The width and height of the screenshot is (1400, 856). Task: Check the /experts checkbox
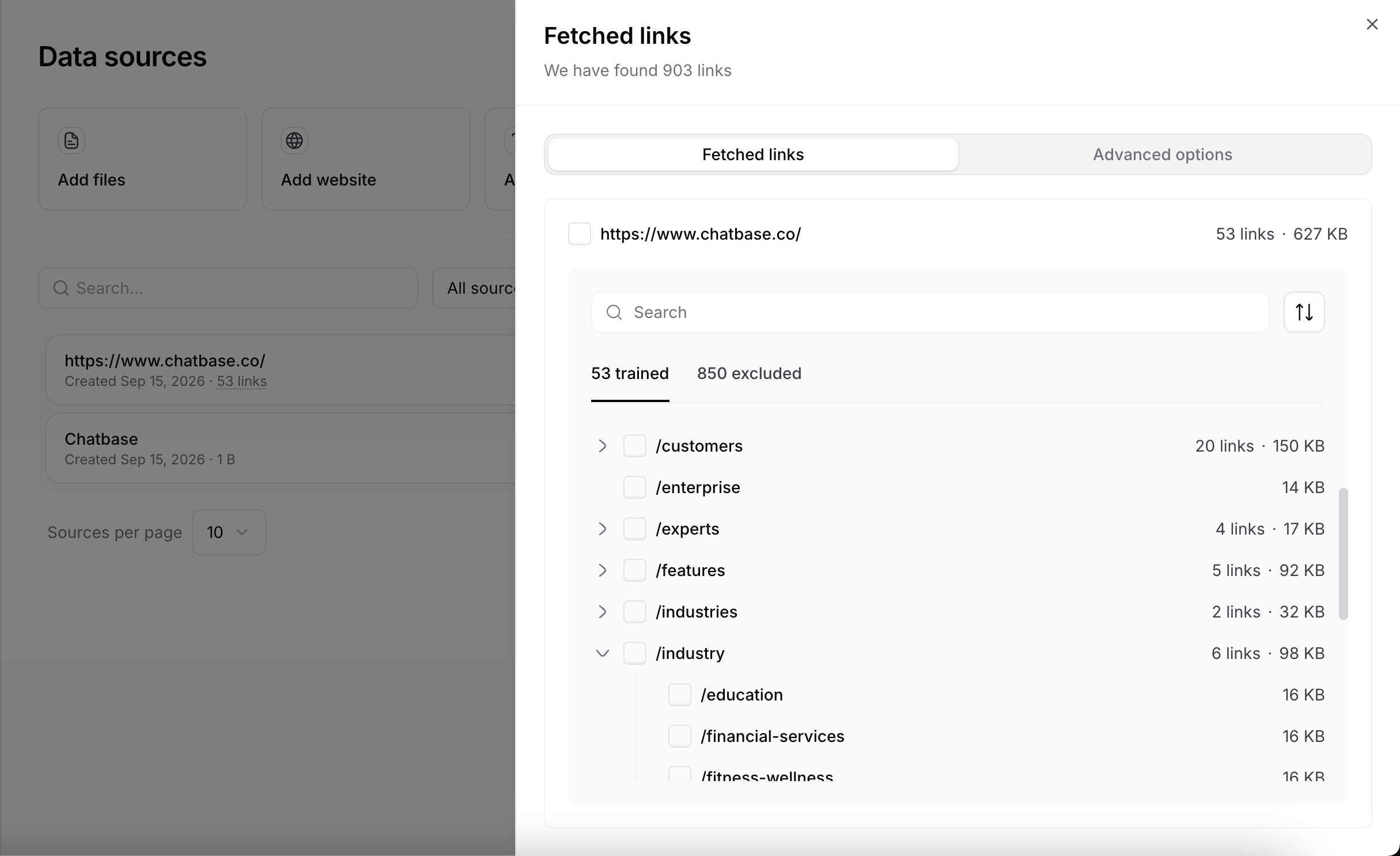(x=635, y=529)
